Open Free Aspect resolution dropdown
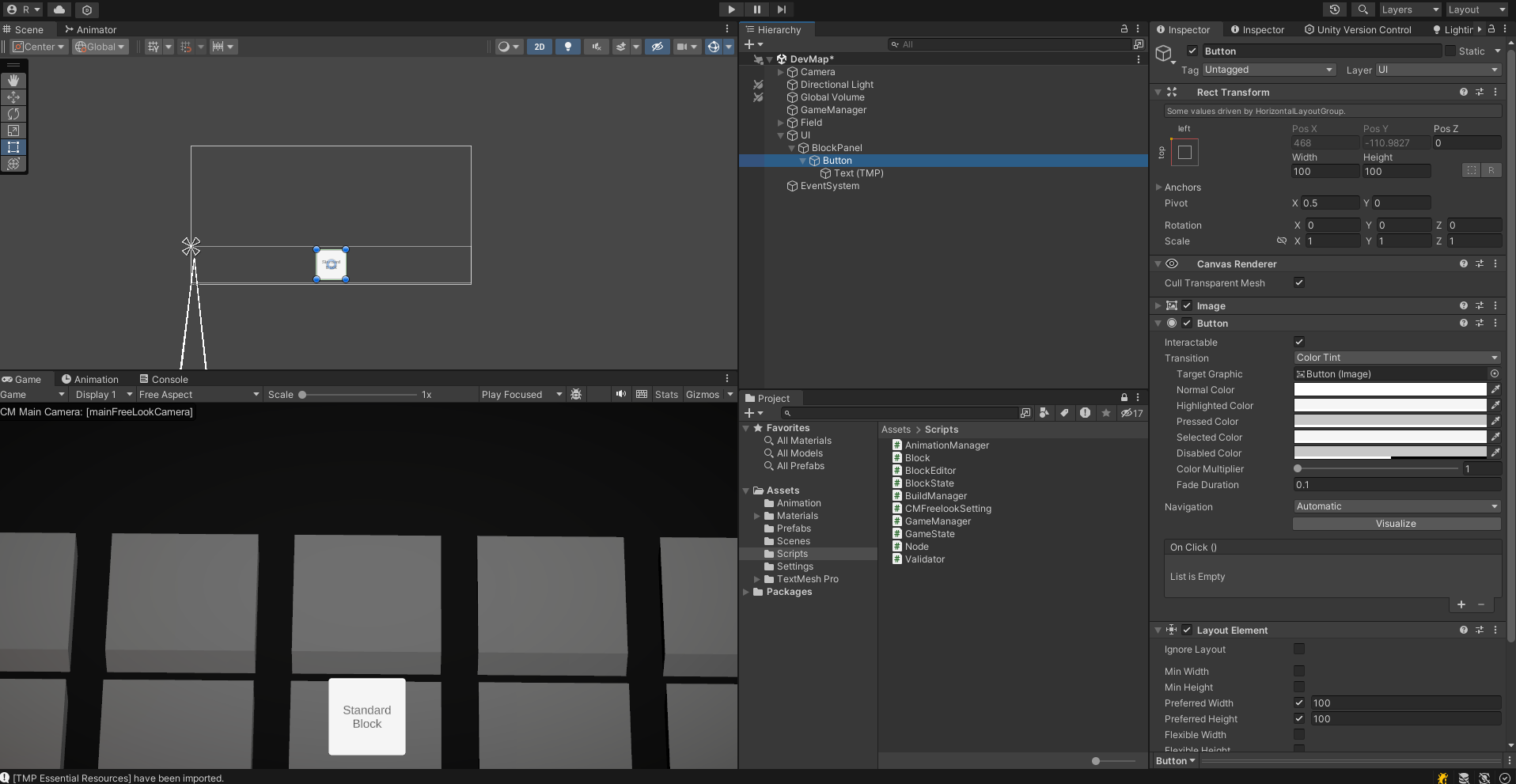The height and width of the screenshot is (784, 1516). click(x=199, y=394)
